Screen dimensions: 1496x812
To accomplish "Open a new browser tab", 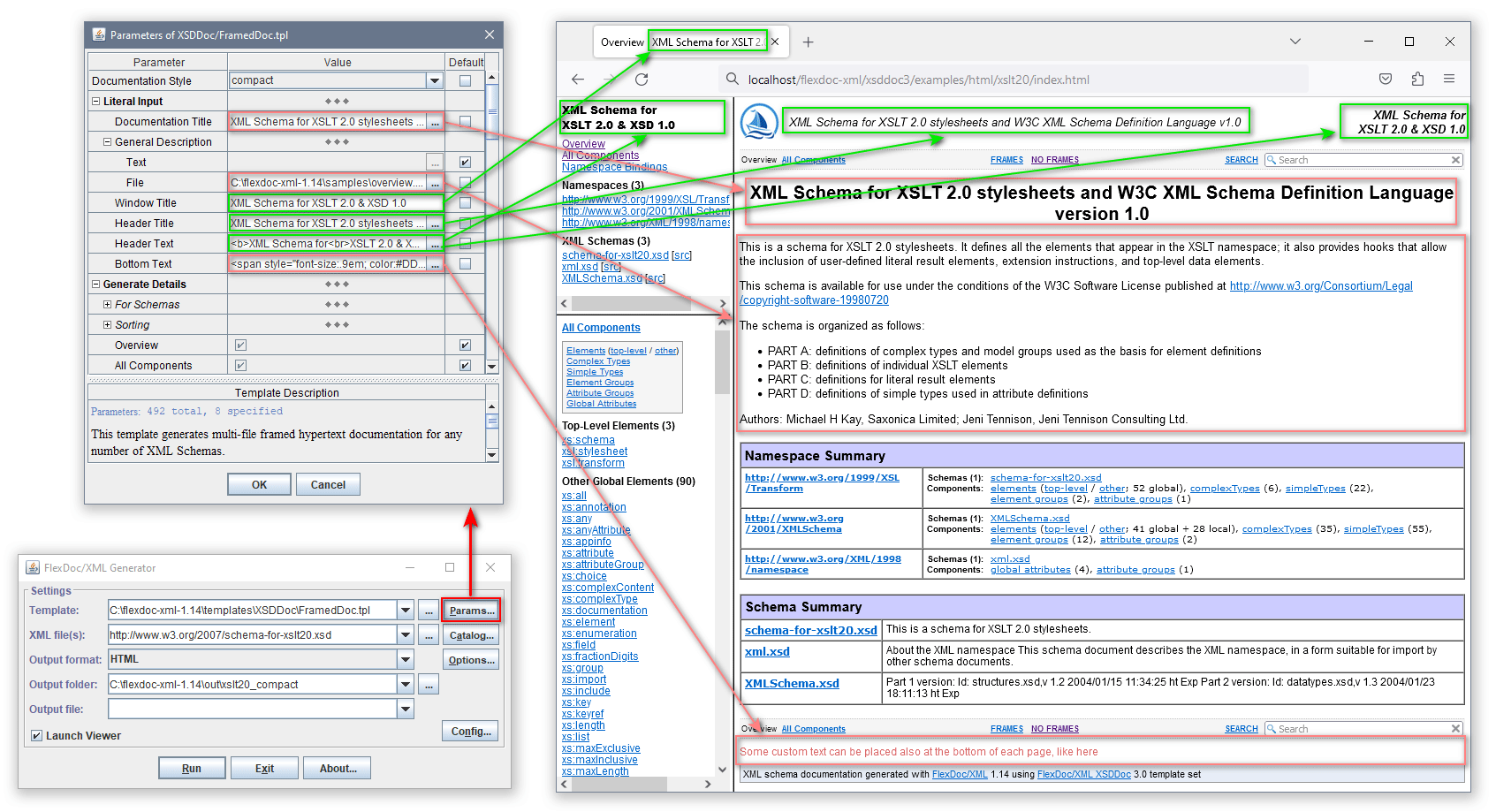I will [808, 42].
